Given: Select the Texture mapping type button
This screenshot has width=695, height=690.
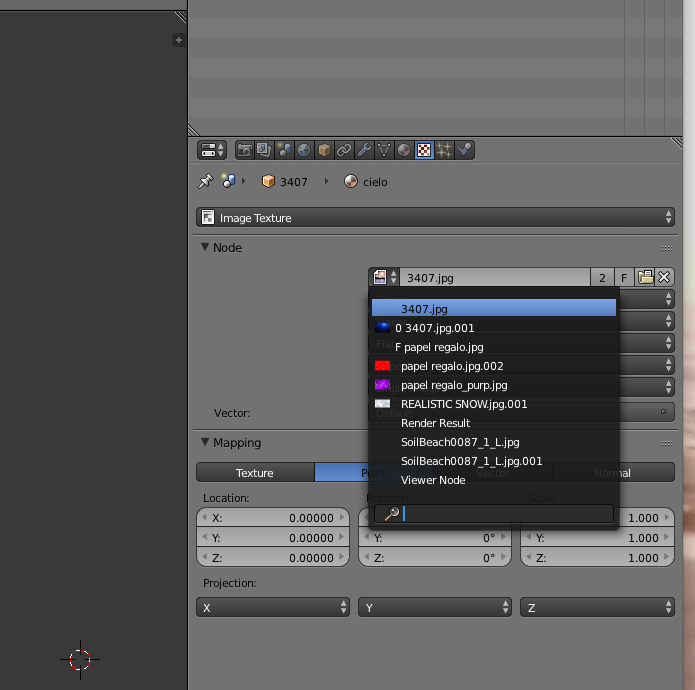Looking at the screenshot, I should 255,473.
